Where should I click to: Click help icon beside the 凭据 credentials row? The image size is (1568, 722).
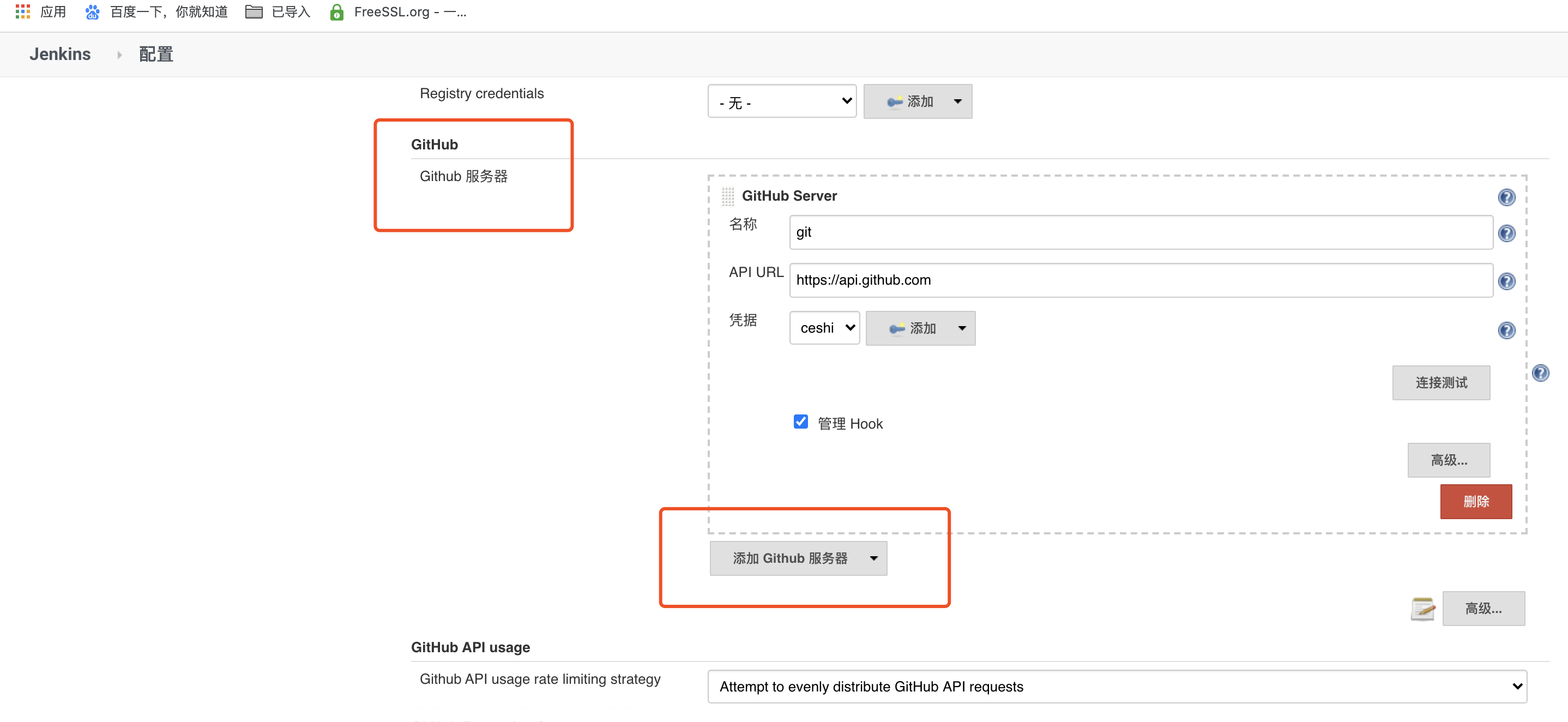[x=1506, y=330]
